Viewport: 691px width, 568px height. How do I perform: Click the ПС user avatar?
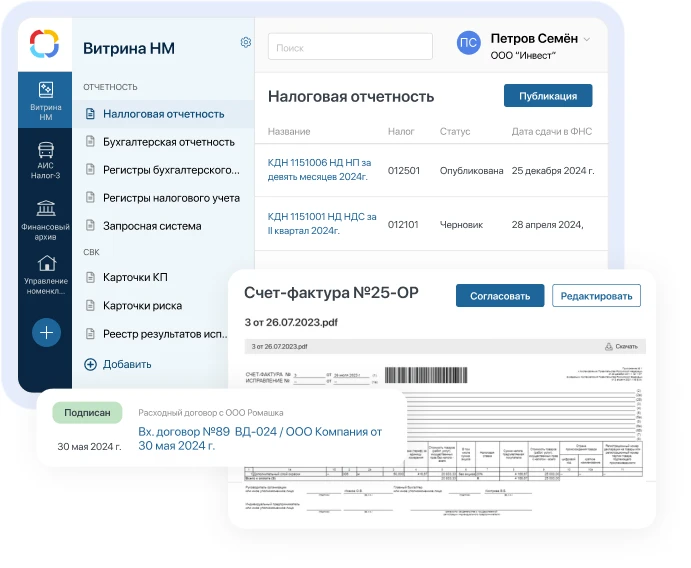coord(468,43)
